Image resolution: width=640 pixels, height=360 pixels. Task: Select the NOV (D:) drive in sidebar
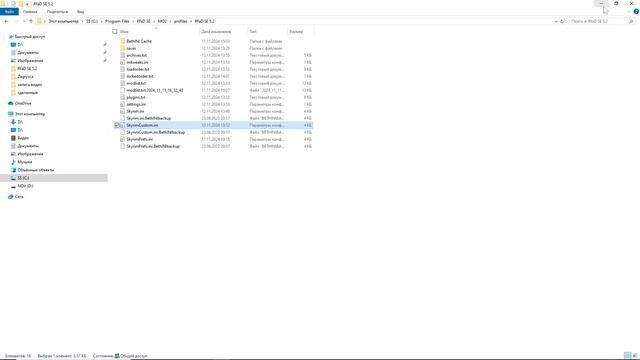click(25, 186)
